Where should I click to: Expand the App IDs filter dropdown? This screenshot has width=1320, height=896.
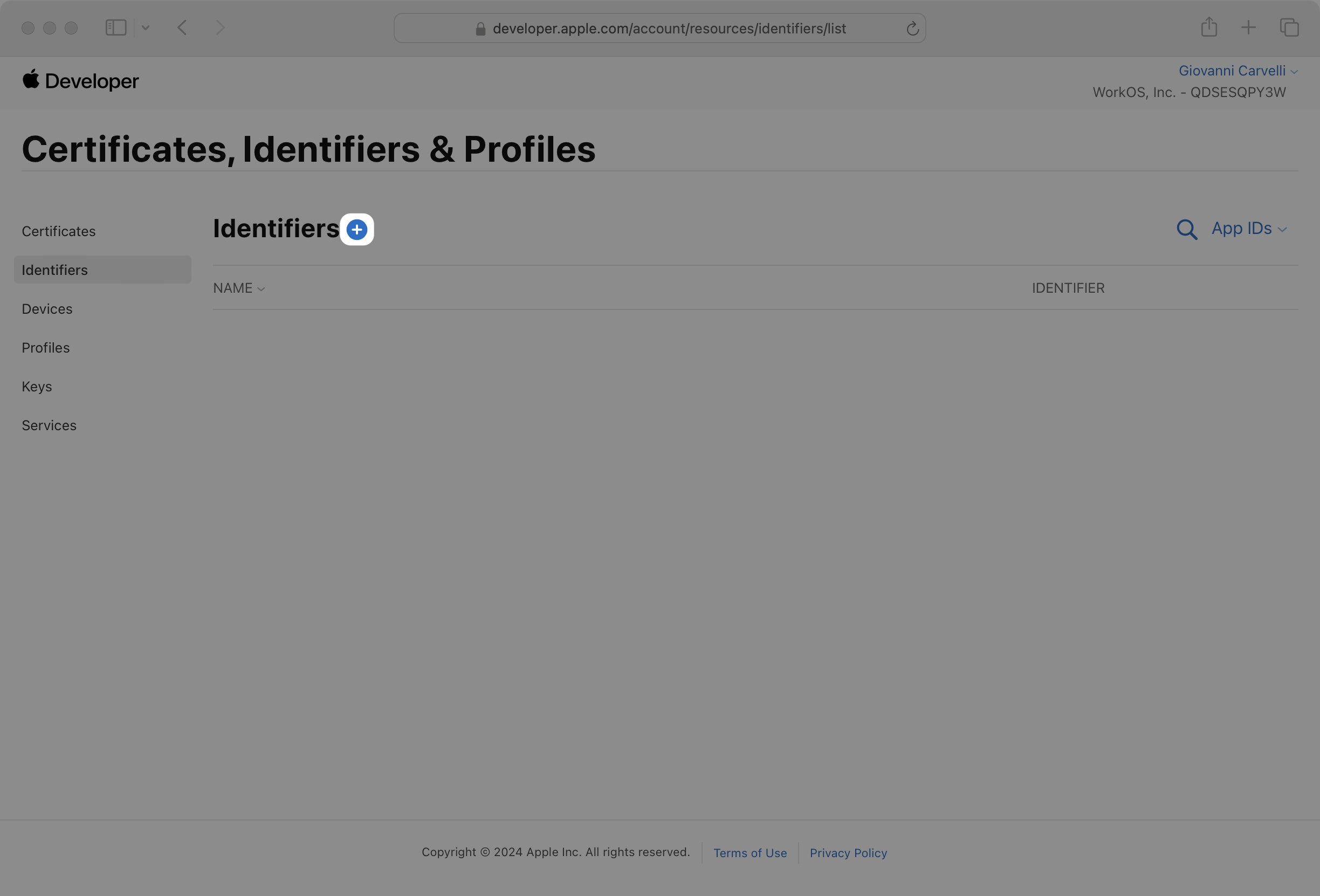[x=1248, y=228]
